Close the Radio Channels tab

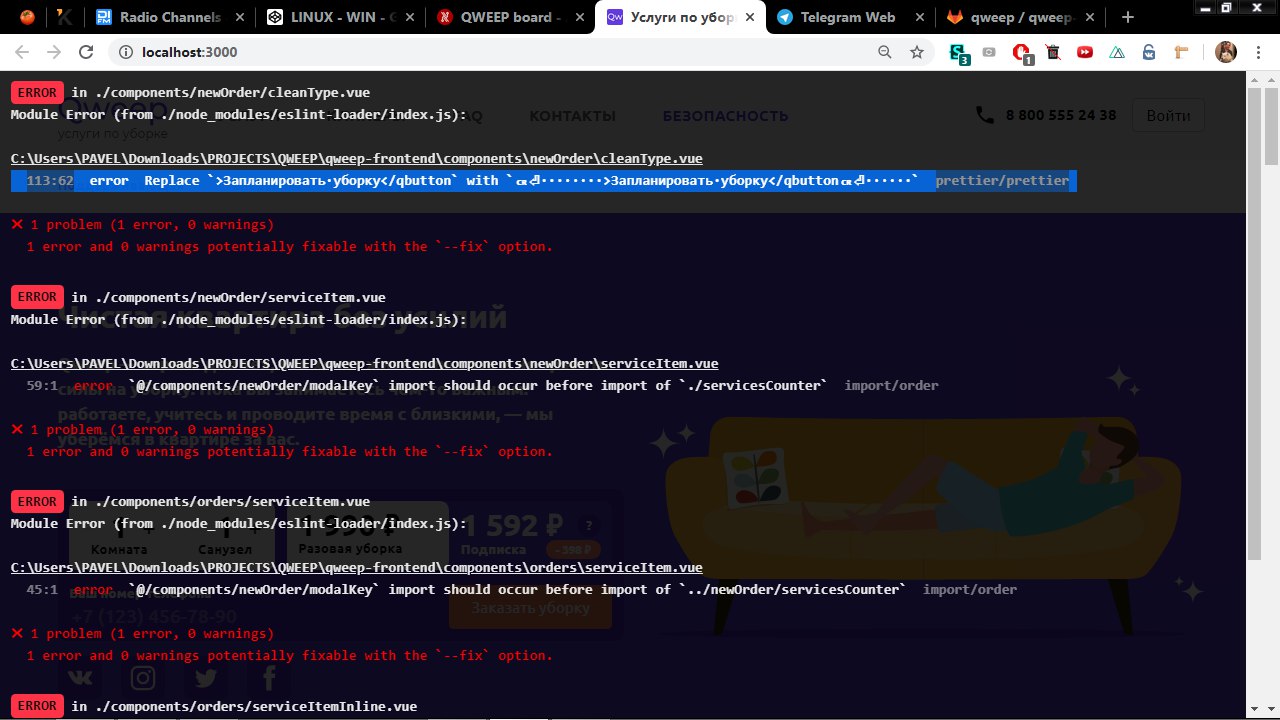tap(238, 17)
